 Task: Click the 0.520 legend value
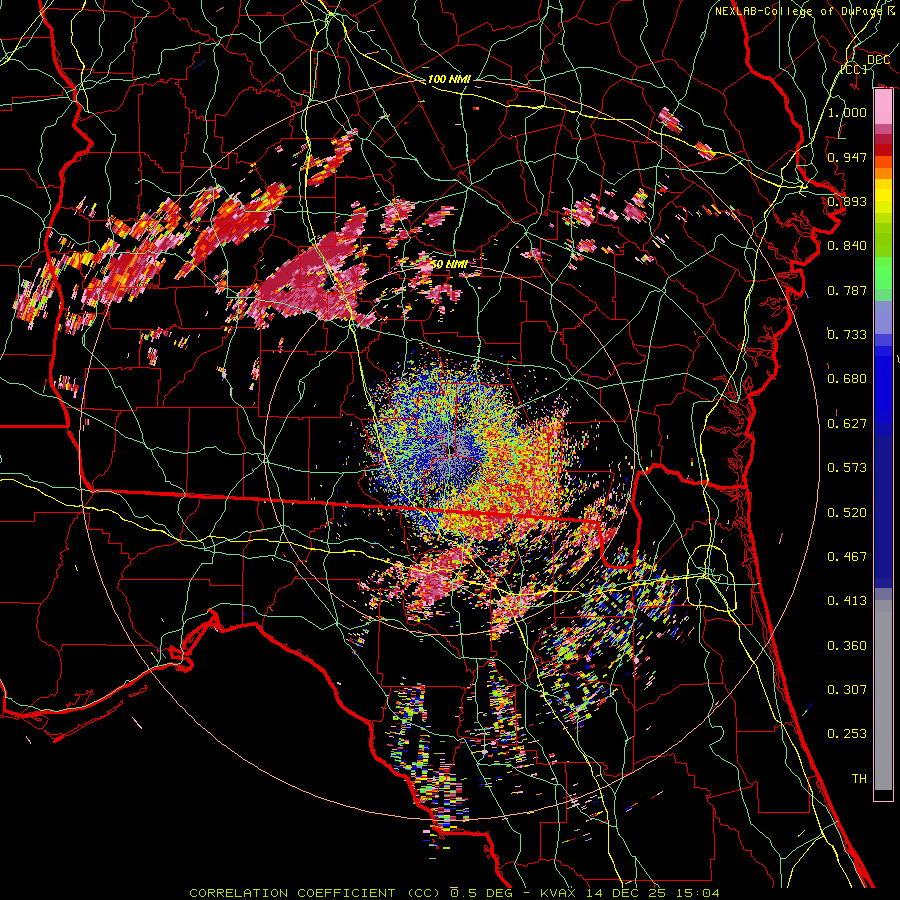(x=847, y=513)
